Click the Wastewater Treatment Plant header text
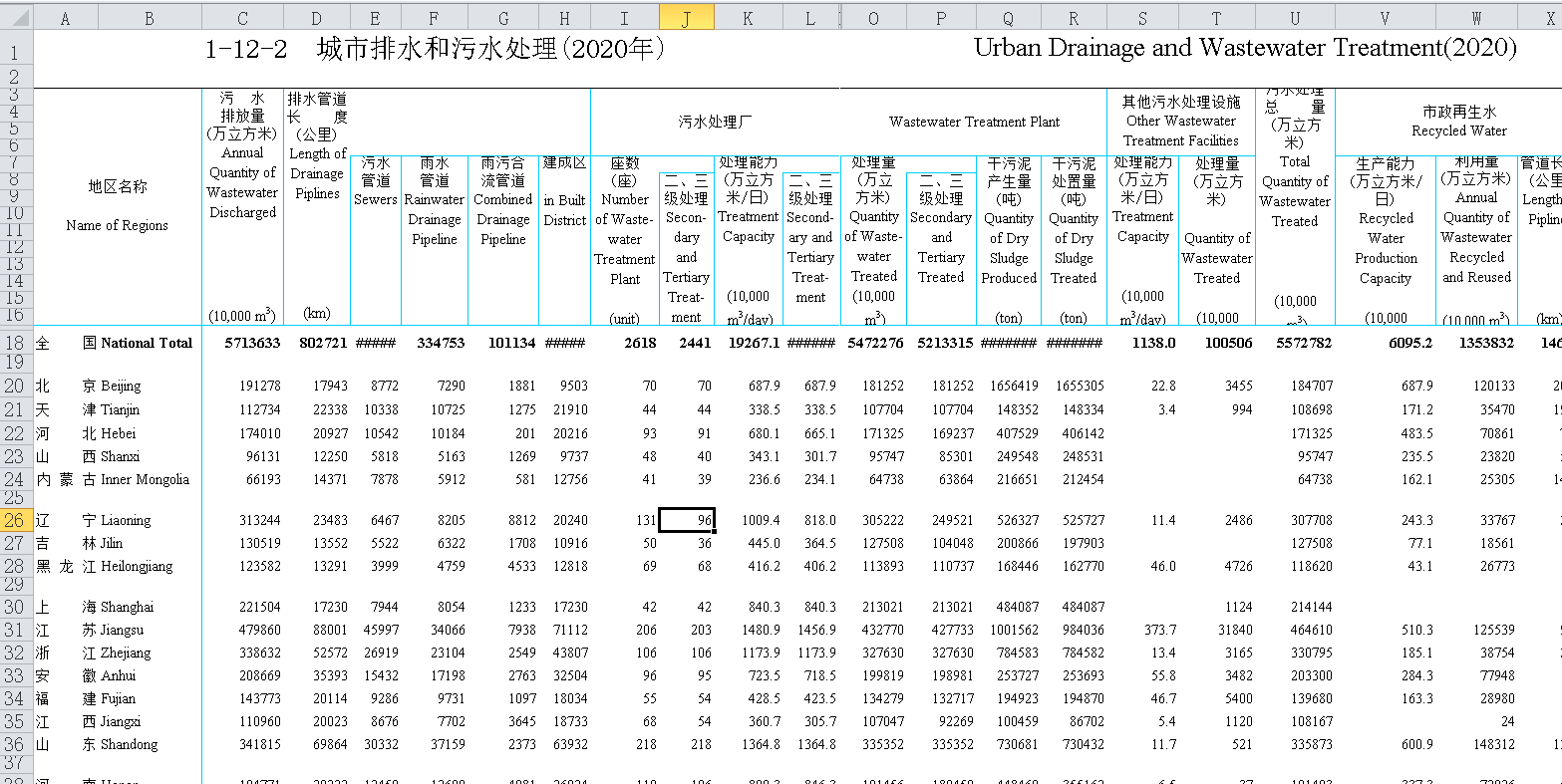Screen dimensions: 1562x784 point(974,122)
